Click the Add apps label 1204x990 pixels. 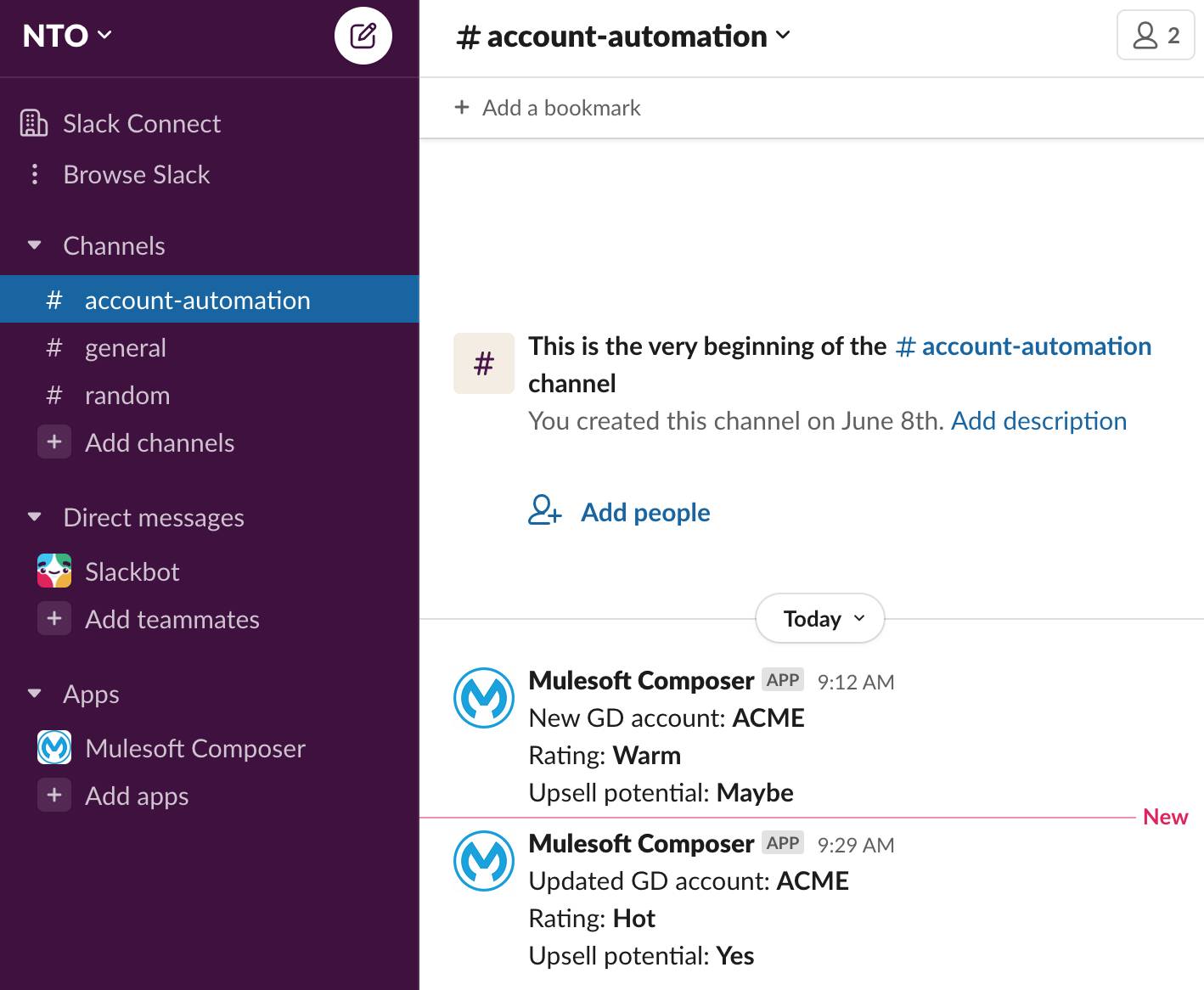tap(137, 796)
